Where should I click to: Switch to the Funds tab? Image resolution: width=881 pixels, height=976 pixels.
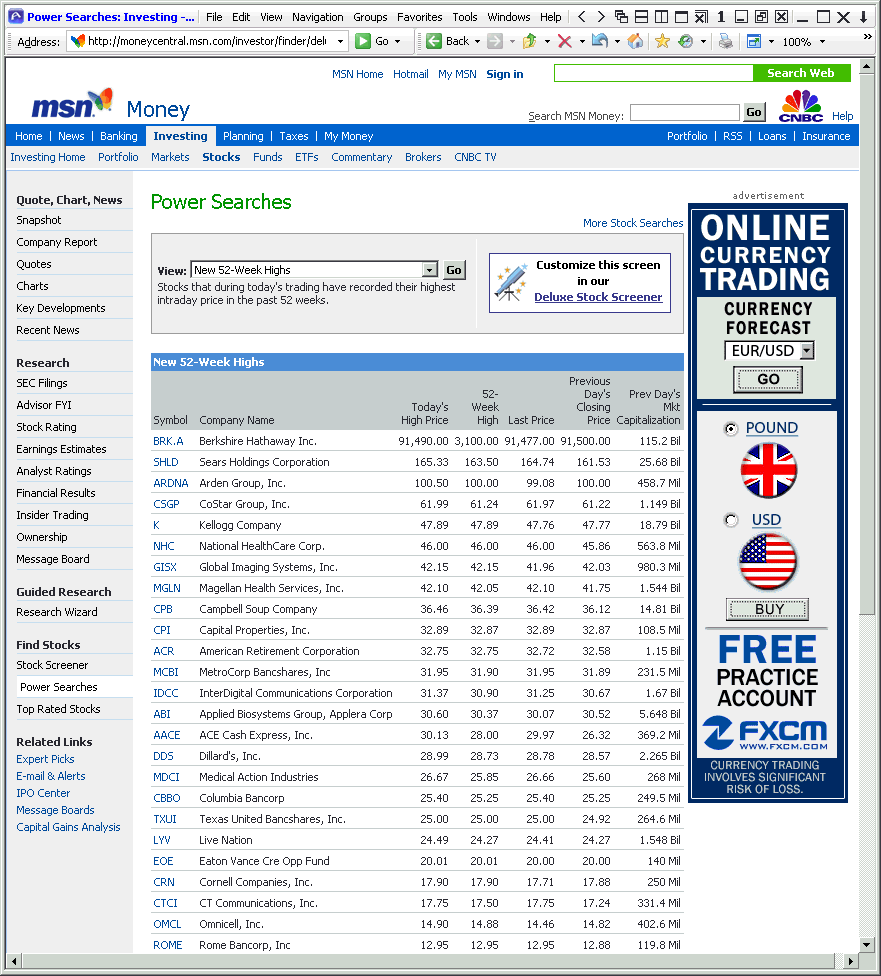(268, 157)
